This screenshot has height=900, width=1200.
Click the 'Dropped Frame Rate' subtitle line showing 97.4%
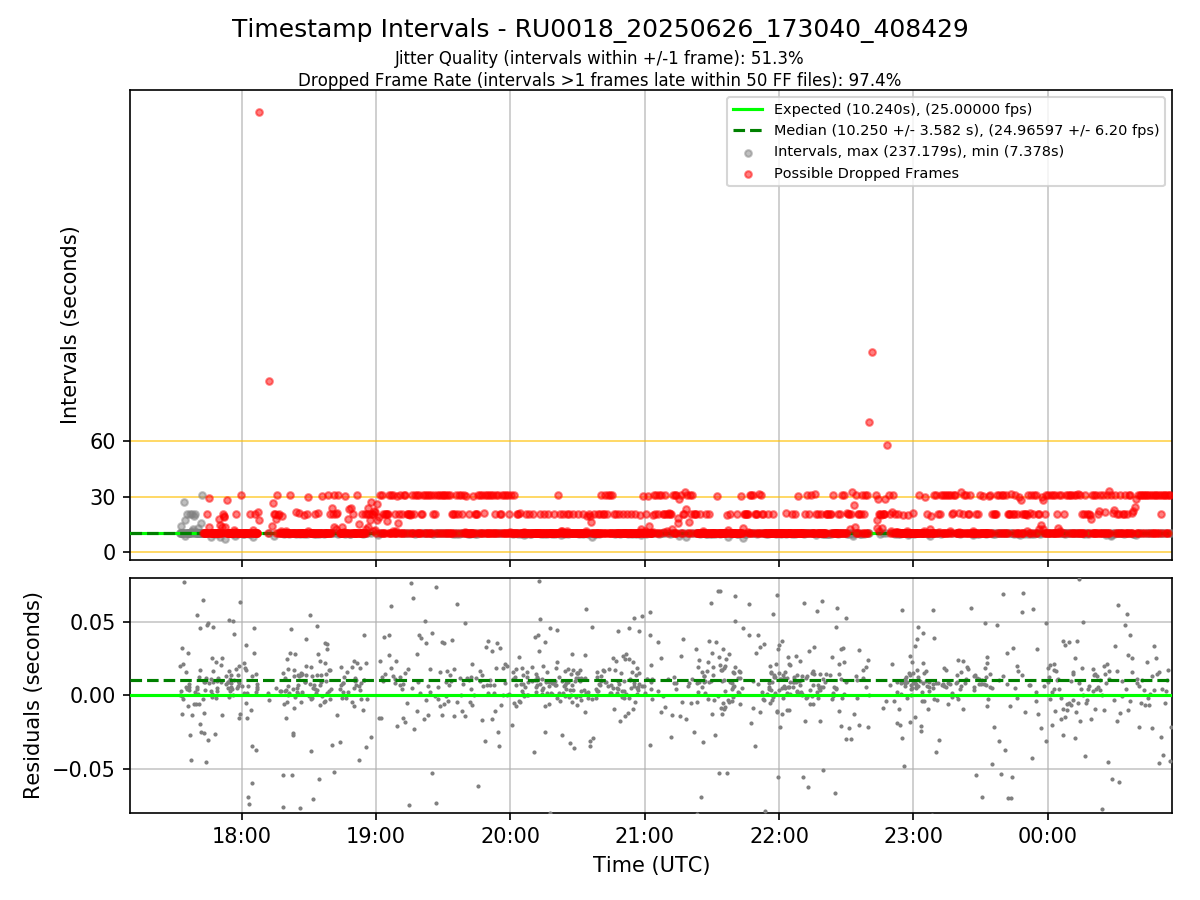(600, 80)
